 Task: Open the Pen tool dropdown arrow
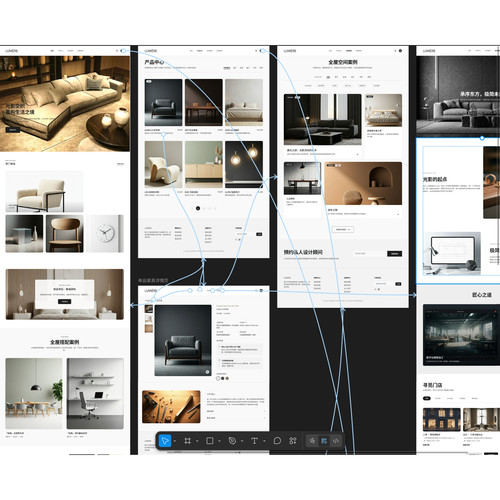tap(242, 441)
